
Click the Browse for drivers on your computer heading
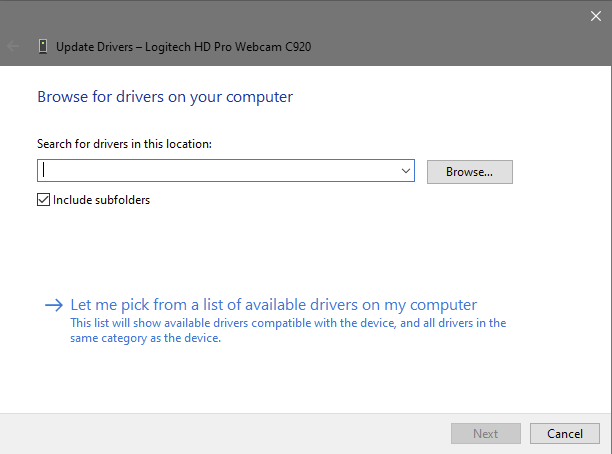click(x=165, y=97)
